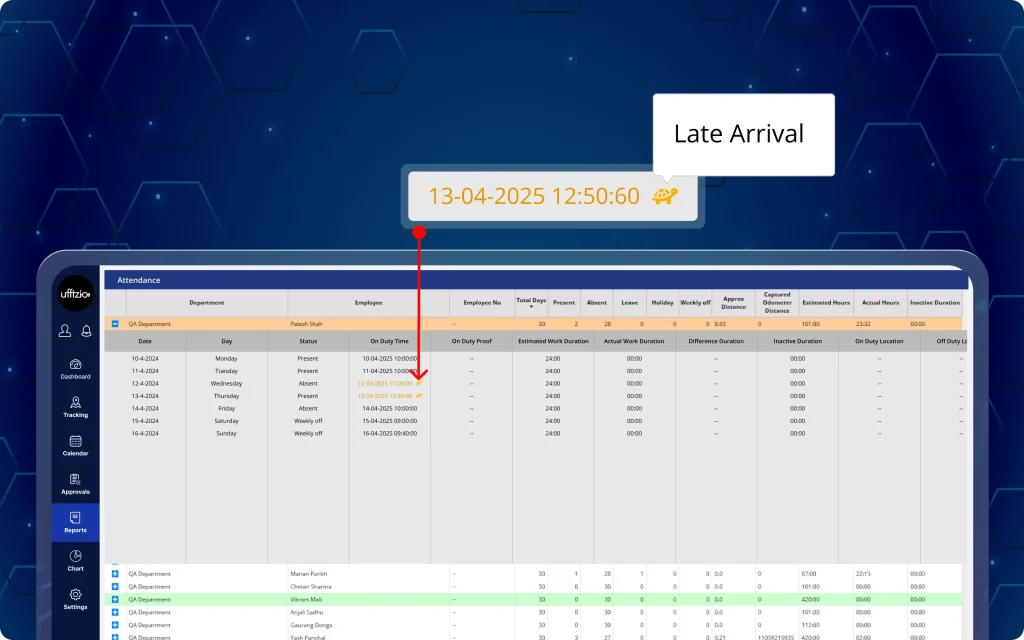Click the Gaurang Donga employee name
1024x640 pixels.
(311, 625)
